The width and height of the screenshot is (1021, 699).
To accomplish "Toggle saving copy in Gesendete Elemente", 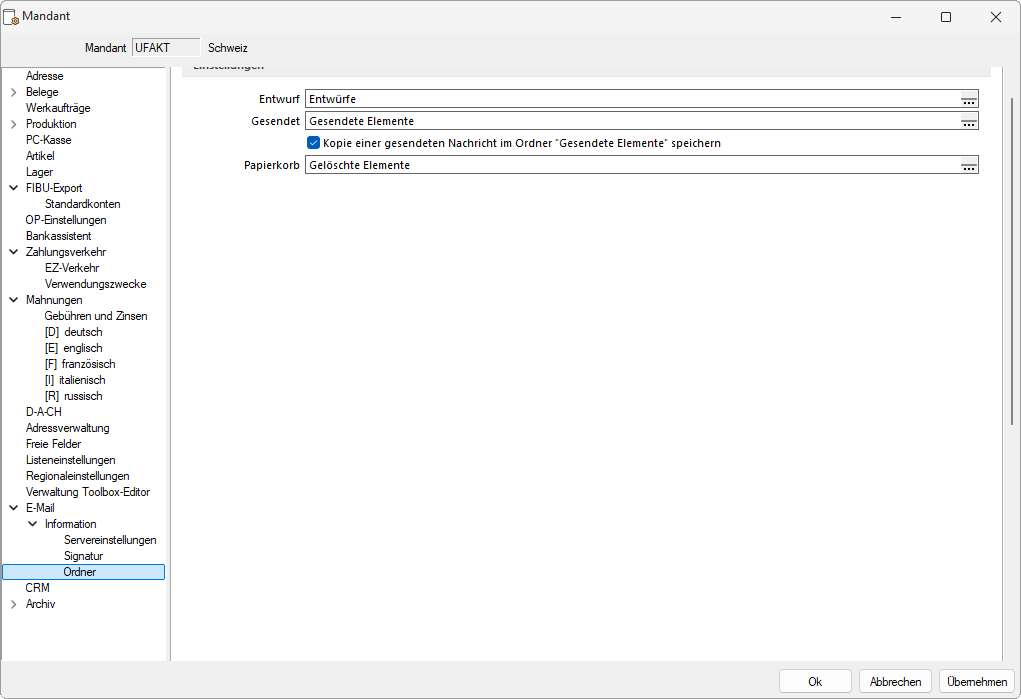I will point(313,143).
